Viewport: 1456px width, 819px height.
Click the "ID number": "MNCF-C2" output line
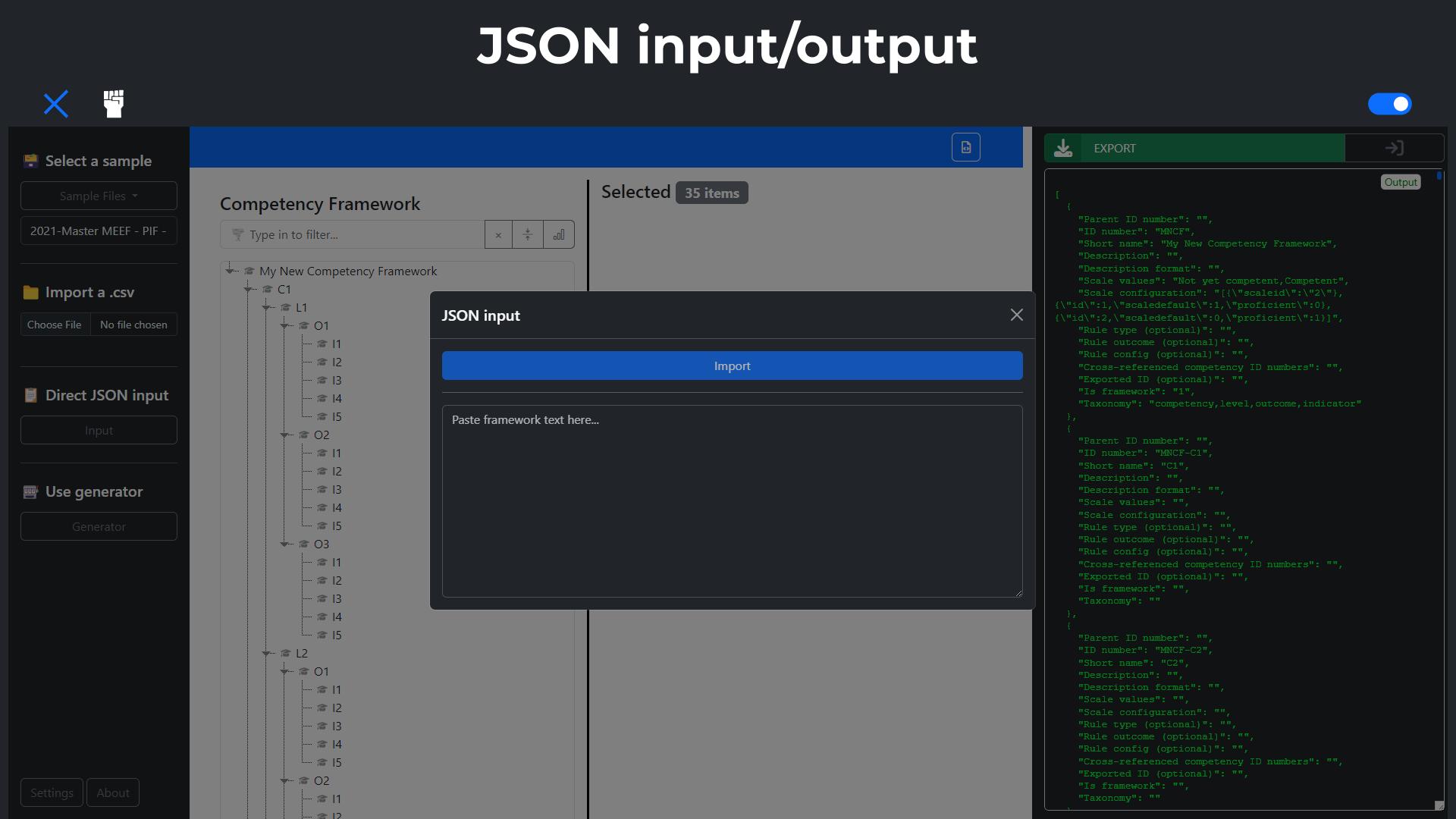coord(1145,650)
